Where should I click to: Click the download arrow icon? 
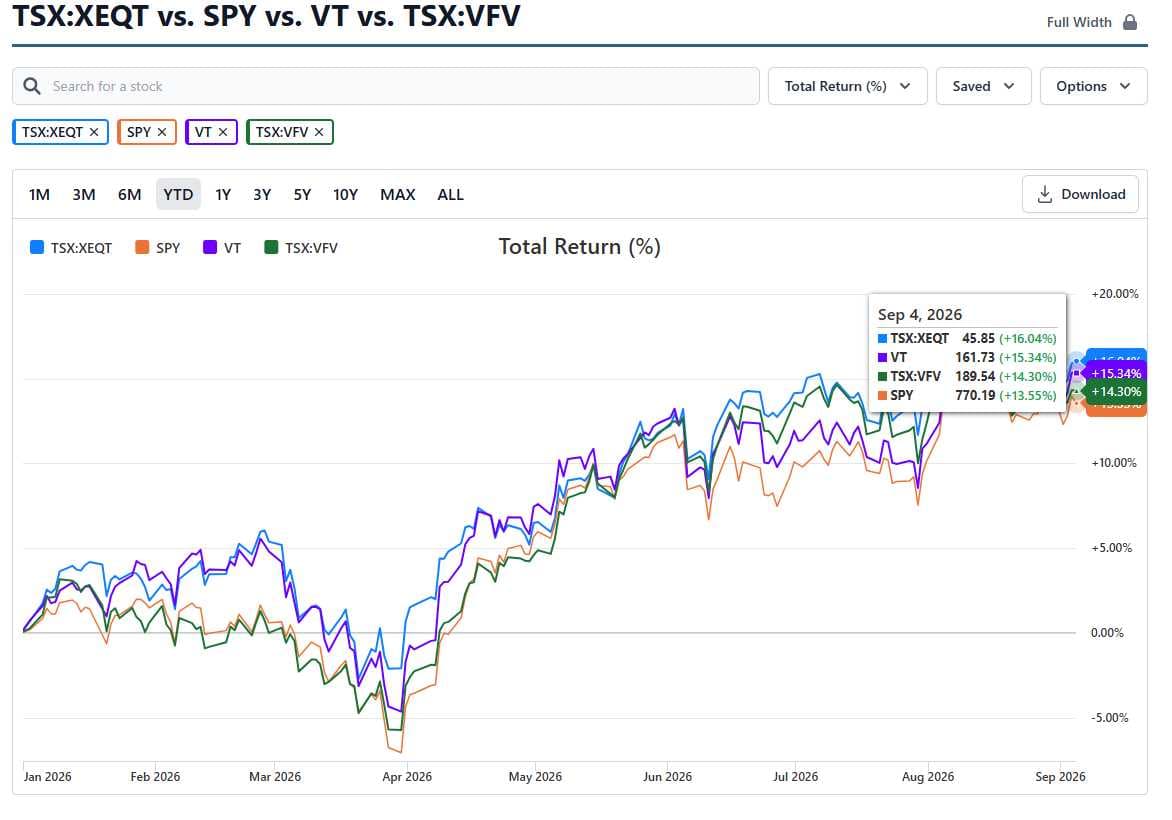point(1045,194)
